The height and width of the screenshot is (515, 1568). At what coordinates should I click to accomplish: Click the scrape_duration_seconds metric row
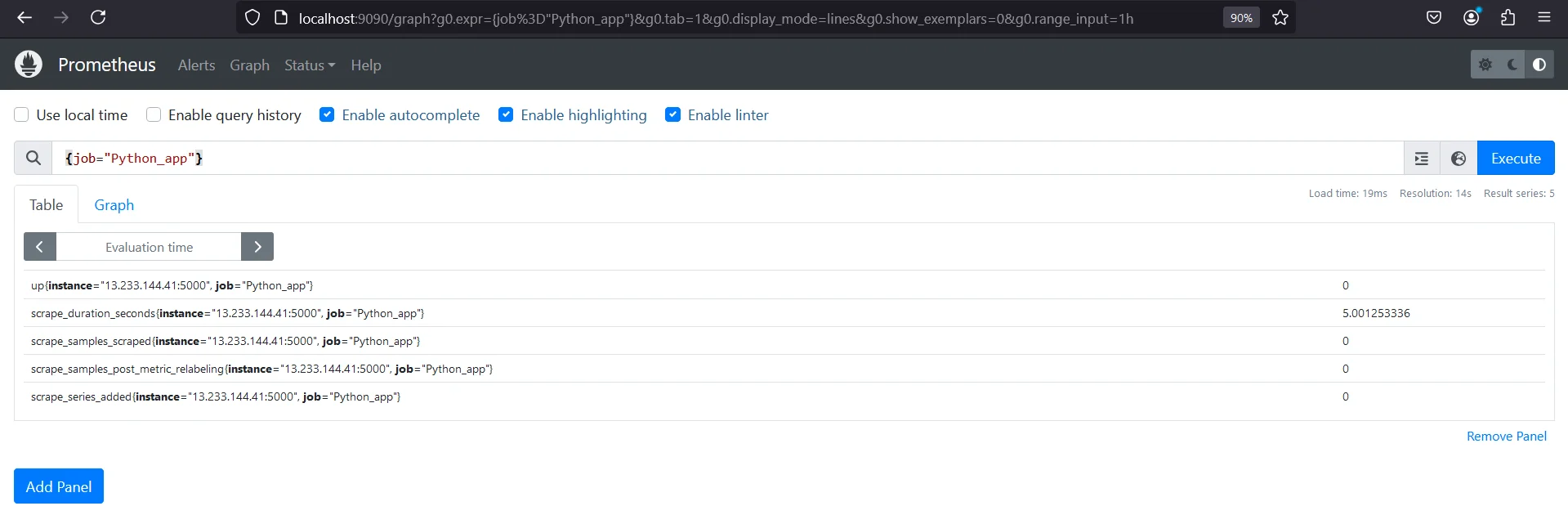click(784, 313)
